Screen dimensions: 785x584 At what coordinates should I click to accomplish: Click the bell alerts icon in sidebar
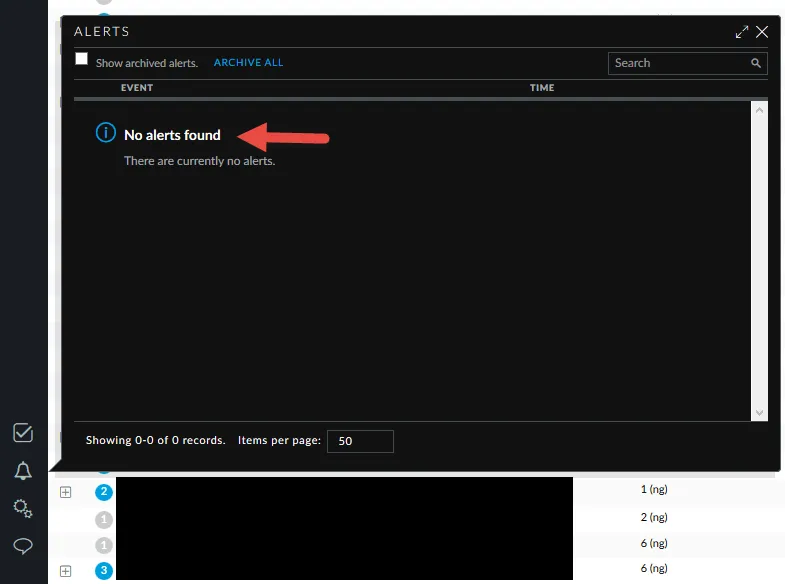pos(23,470)
